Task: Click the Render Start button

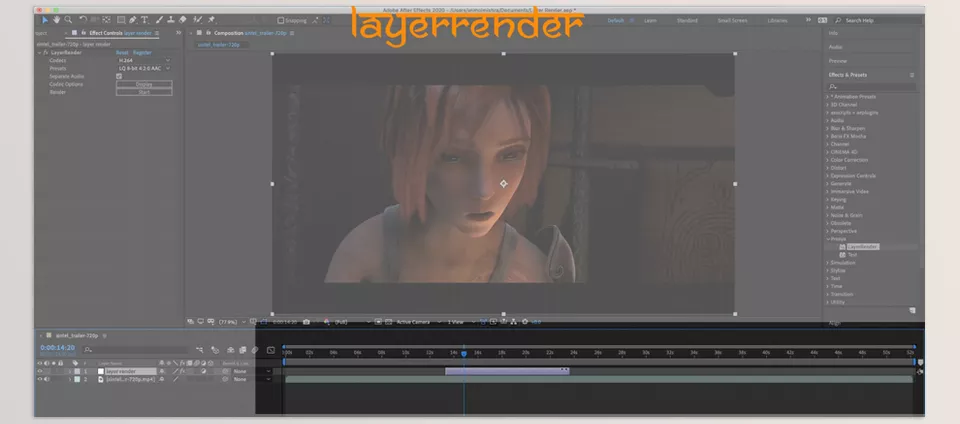Action: coord(144,92)
